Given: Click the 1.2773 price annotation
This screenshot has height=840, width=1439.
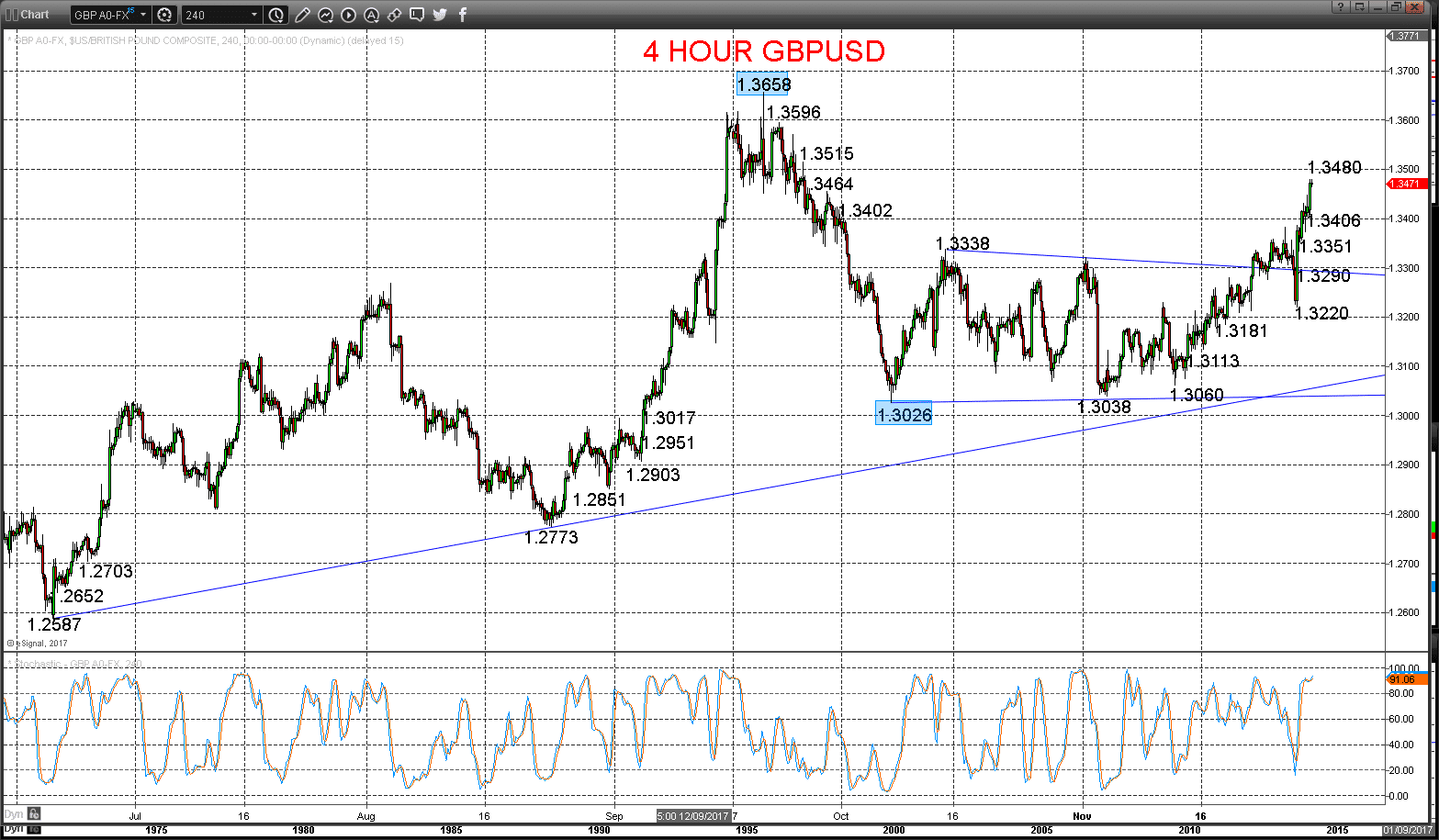Looking at the screenshot, I should click(x=551, y=537).
